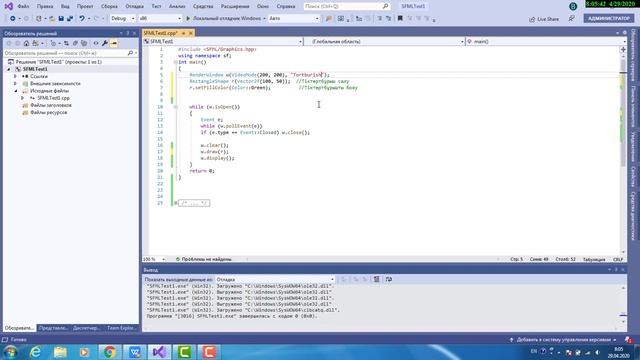Screen dimensions: 640x360
Task: Click the bookmark icon in main toolbar
Action: [x=400, y=18]
